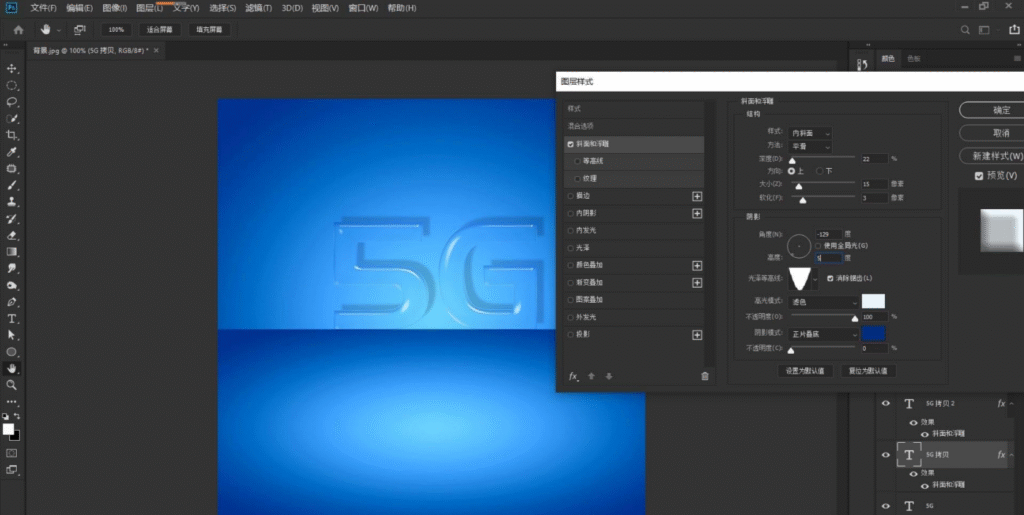1024x515 pixels.
Task: Switch to Swatches (色板) panel tab
Action: point(914,58)
